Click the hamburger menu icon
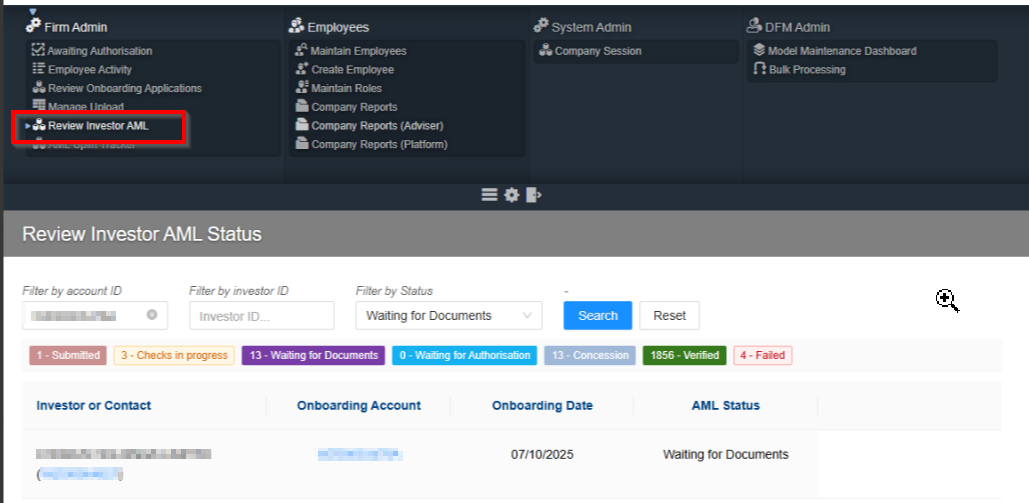1029x503 pixels. pyautogui.click(x=489, y=194)
